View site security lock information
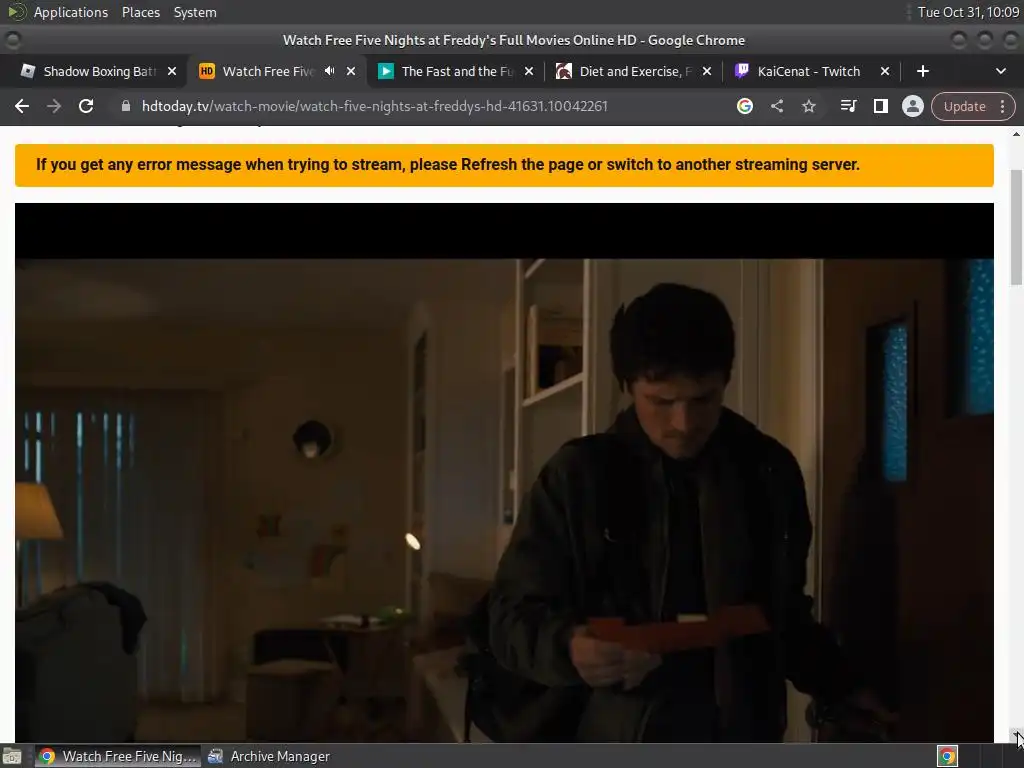 click(x=126, y=106)
